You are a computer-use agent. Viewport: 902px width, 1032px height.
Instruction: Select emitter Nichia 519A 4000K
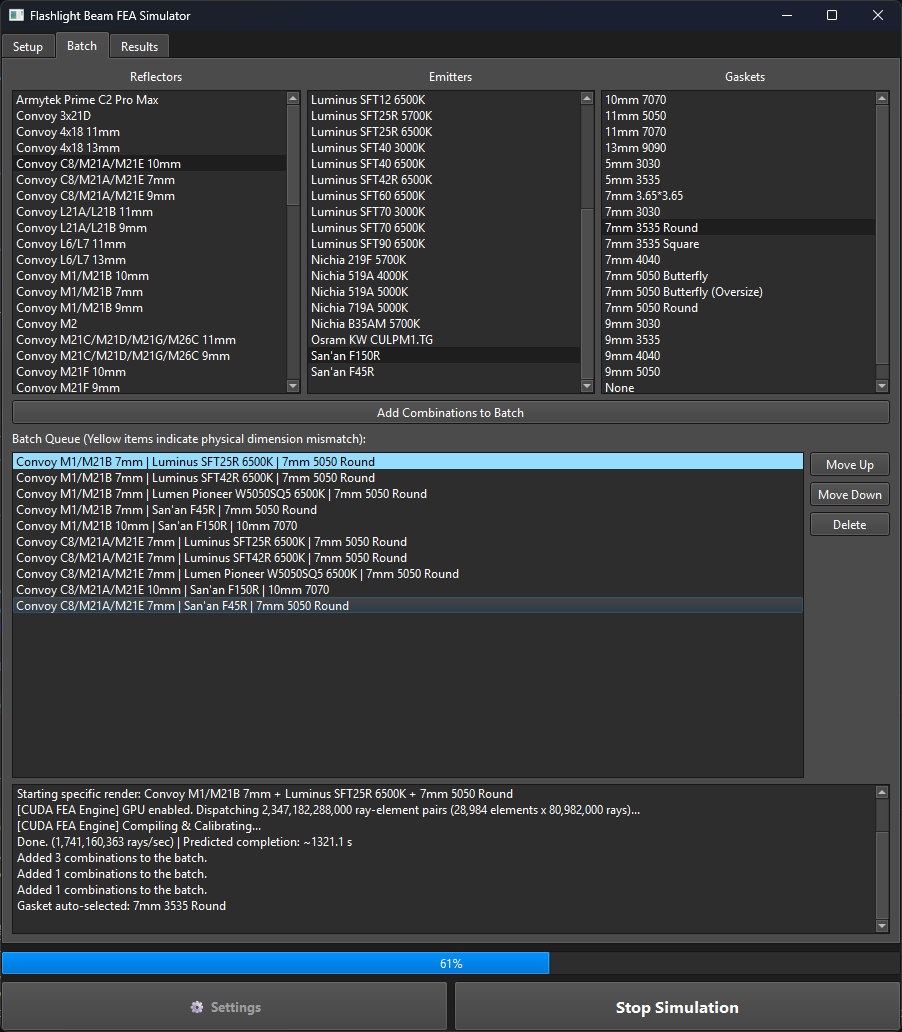444,276
